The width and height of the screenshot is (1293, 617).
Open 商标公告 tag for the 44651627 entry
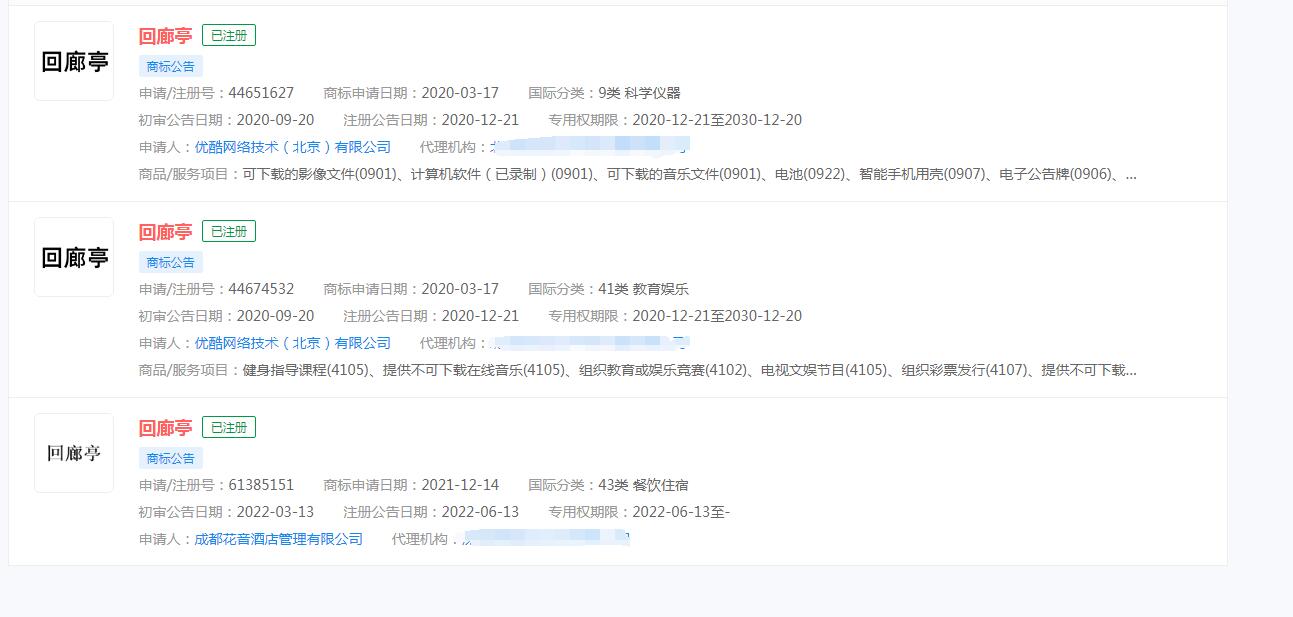(x=171, y=66)
